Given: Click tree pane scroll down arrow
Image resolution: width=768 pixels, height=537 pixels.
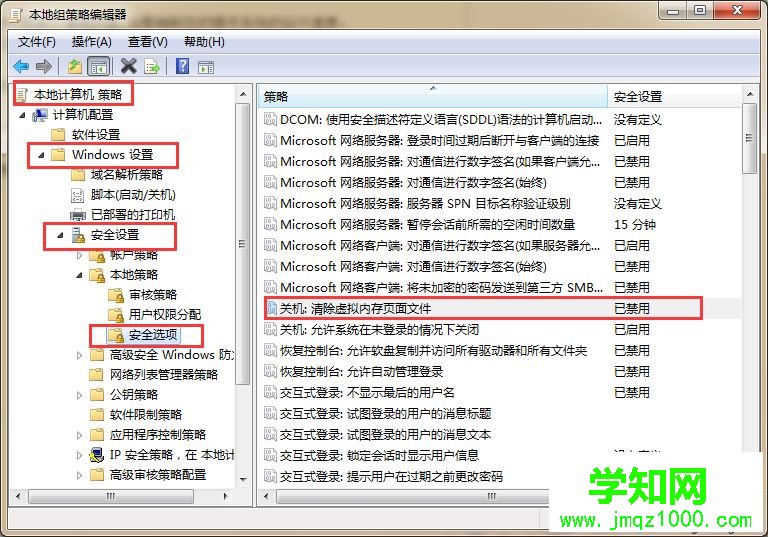Looking at the screenshot, I should [243, 480].
